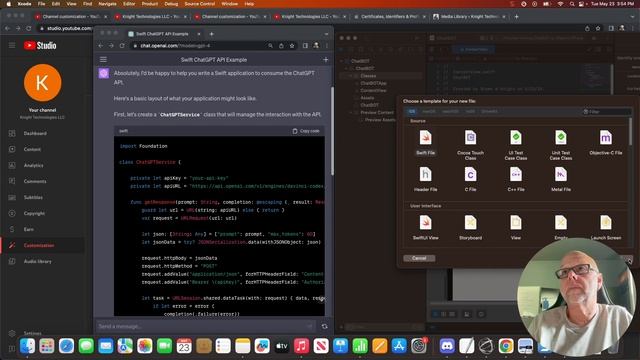Collapse the Classes group in Xcode navigator
The image size is (640, 360).
coord(351,76)
